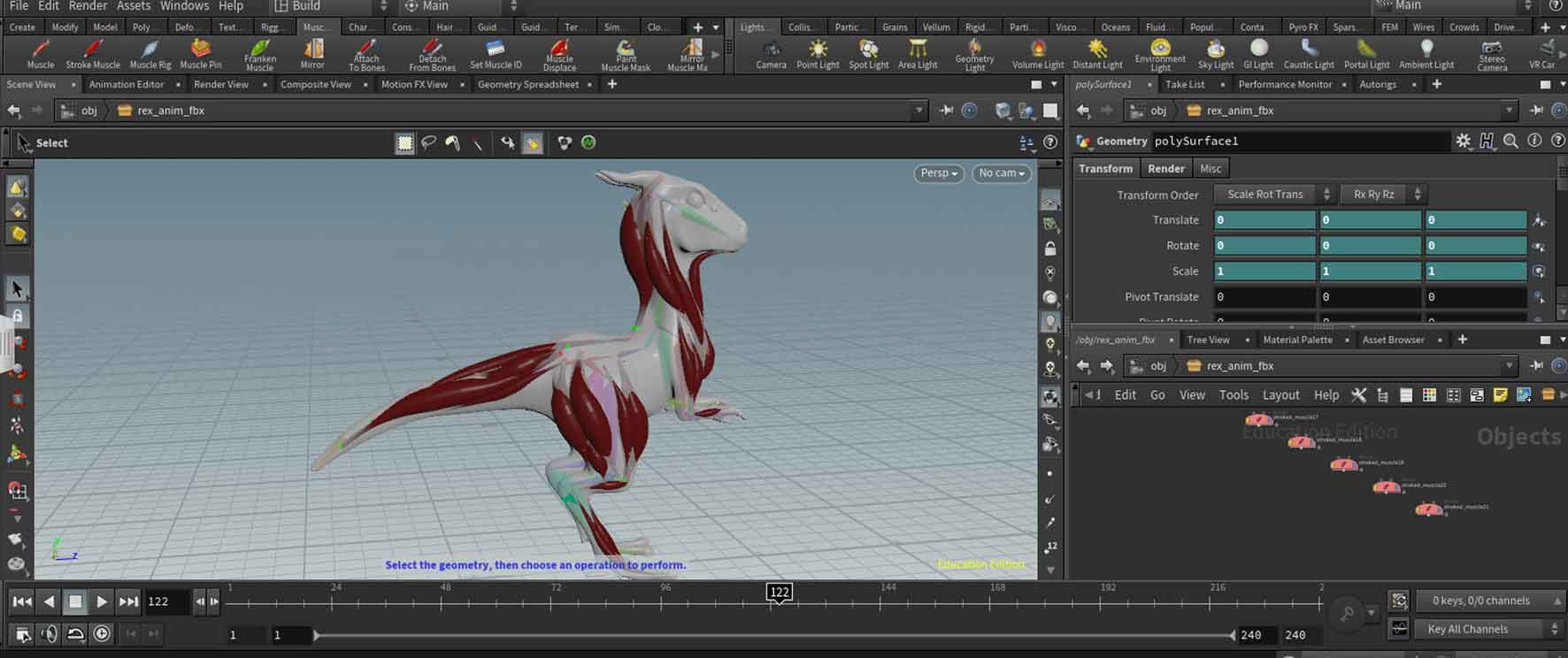Select the Attach To Bones tool
This screenshot has width=1568, height=658.
366,53
